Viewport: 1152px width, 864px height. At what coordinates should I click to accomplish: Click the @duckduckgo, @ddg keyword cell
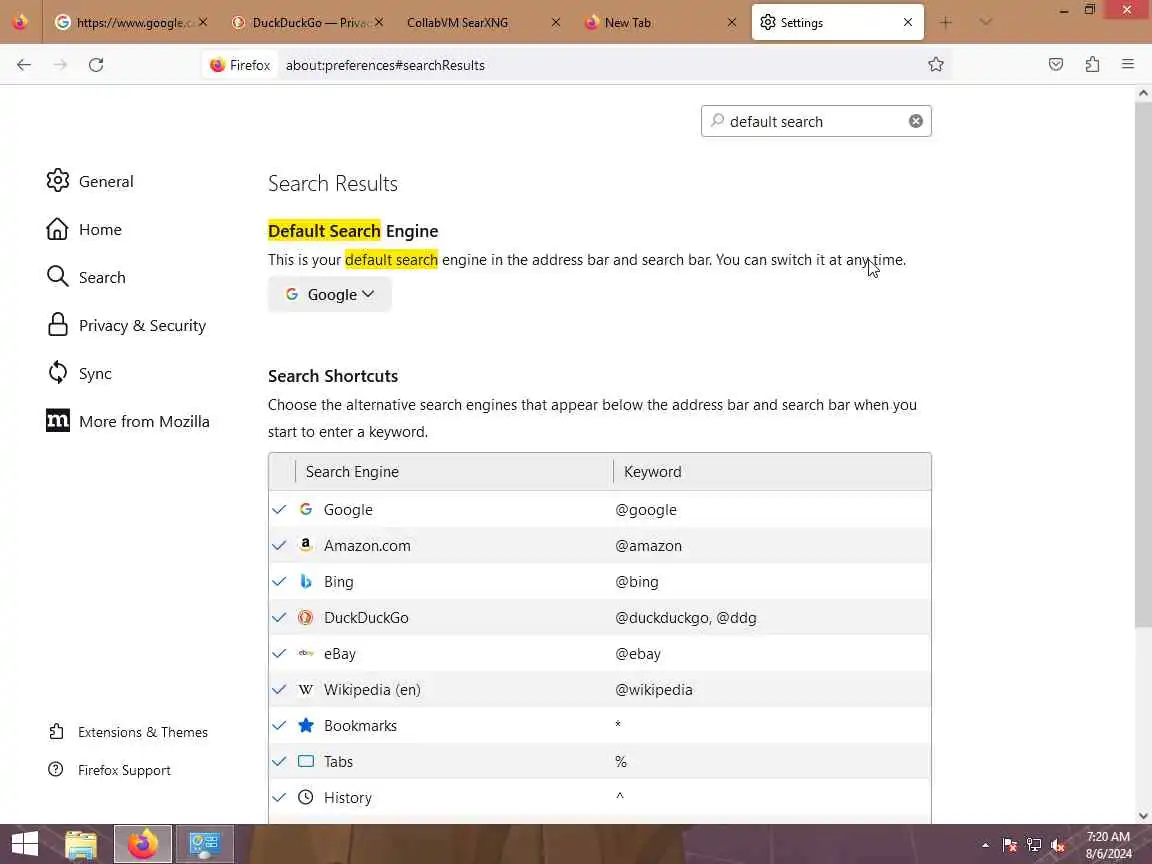(685, 617)
